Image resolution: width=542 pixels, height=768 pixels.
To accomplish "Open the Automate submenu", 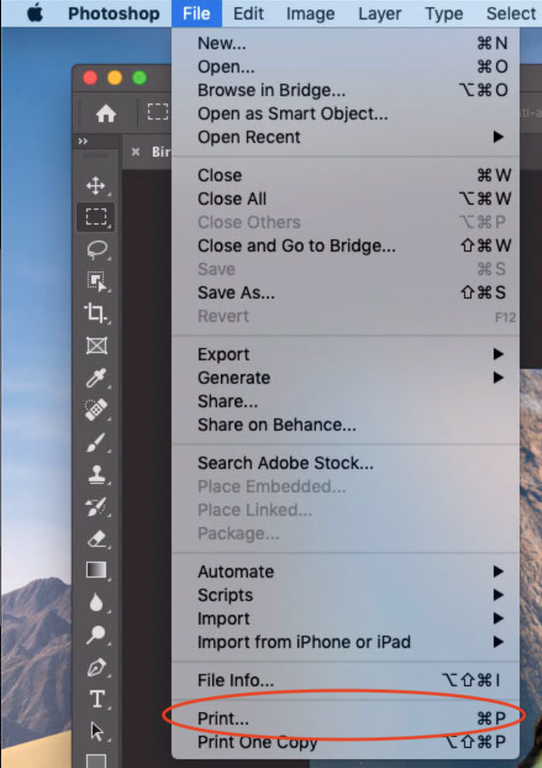I will (x=345, y=572).
